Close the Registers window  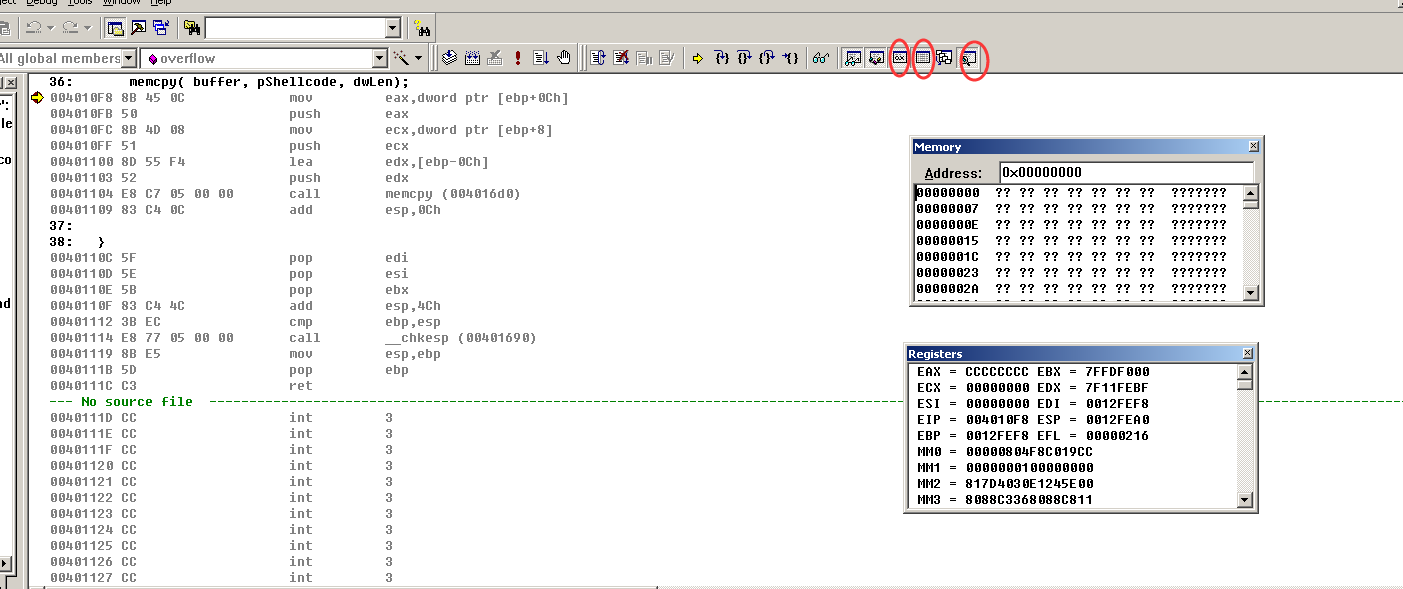click(1247, 354)
